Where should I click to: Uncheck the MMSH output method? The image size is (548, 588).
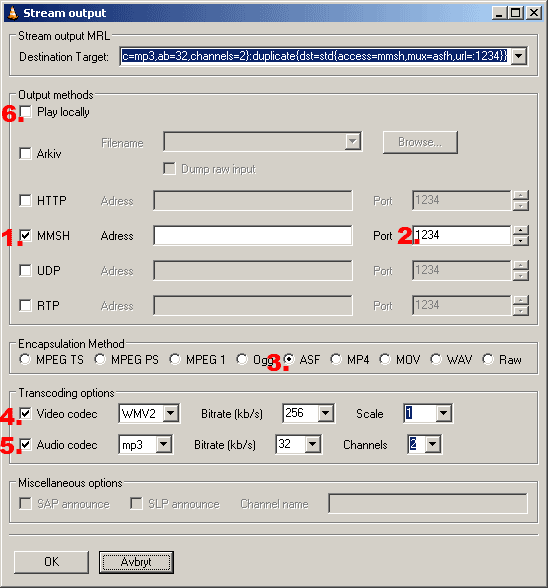26,236
